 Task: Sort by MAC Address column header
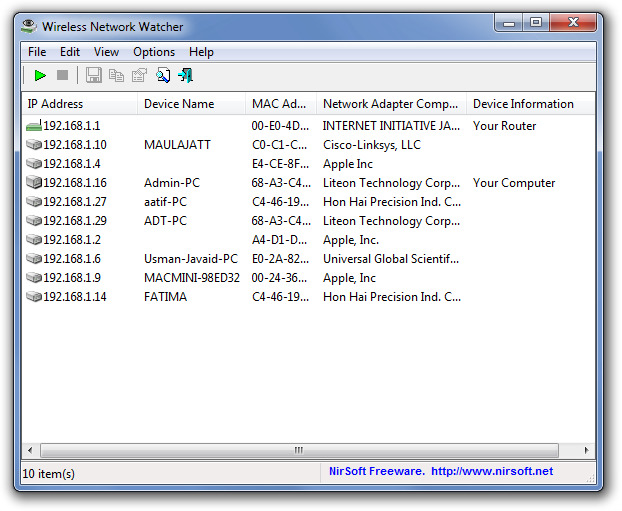[281, 104]
